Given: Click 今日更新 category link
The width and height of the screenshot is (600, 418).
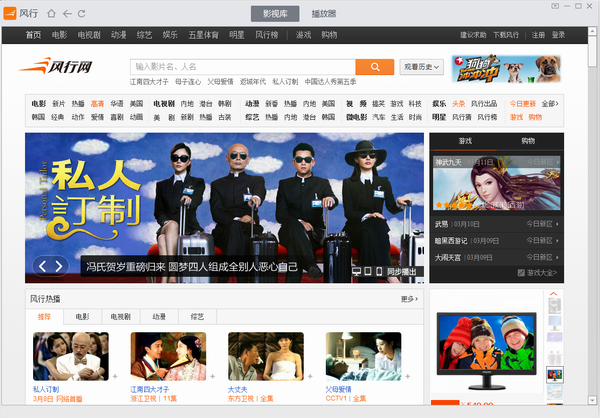Looking at the screenshot, I should [x=522, y=104].
